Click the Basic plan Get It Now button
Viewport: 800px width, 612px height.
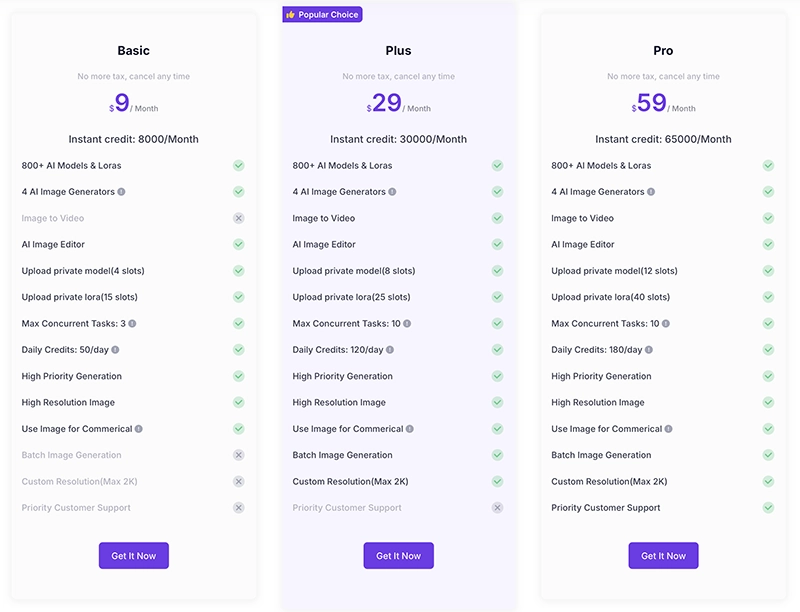pos(134,556)
